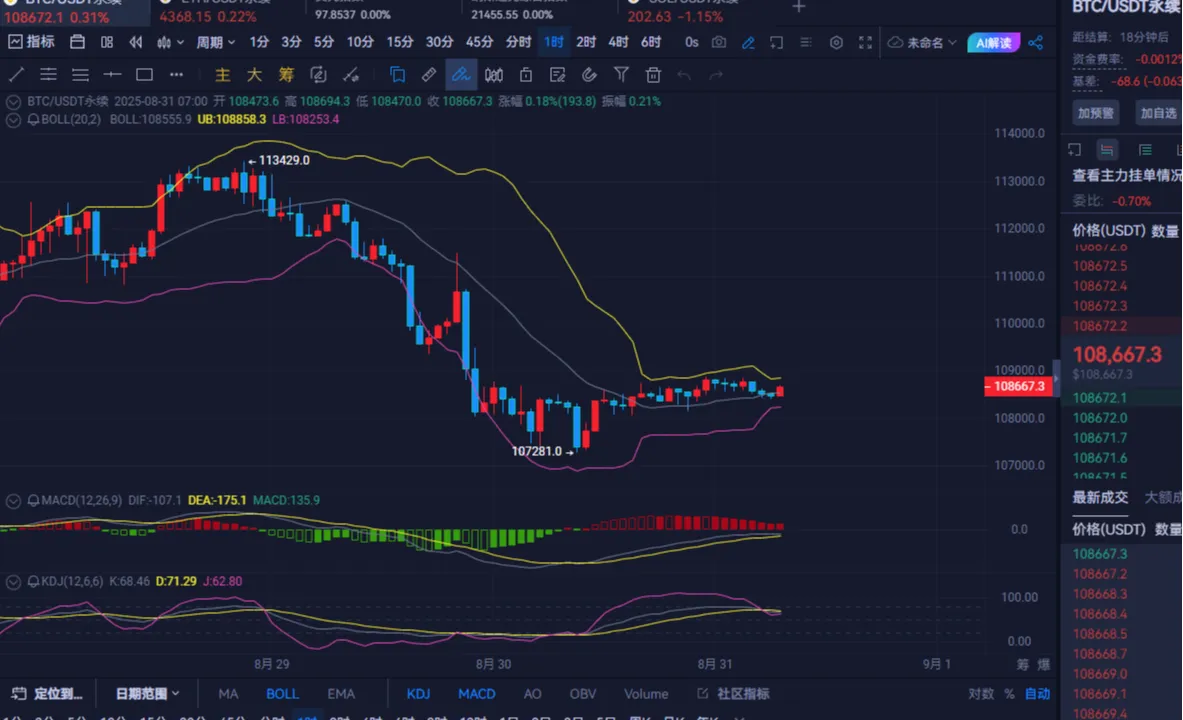Image resolution: width=1183 pixels, height=720 pixels.
Task: Click the chart settings hexagon icon
Action: (x=836, y=42)
